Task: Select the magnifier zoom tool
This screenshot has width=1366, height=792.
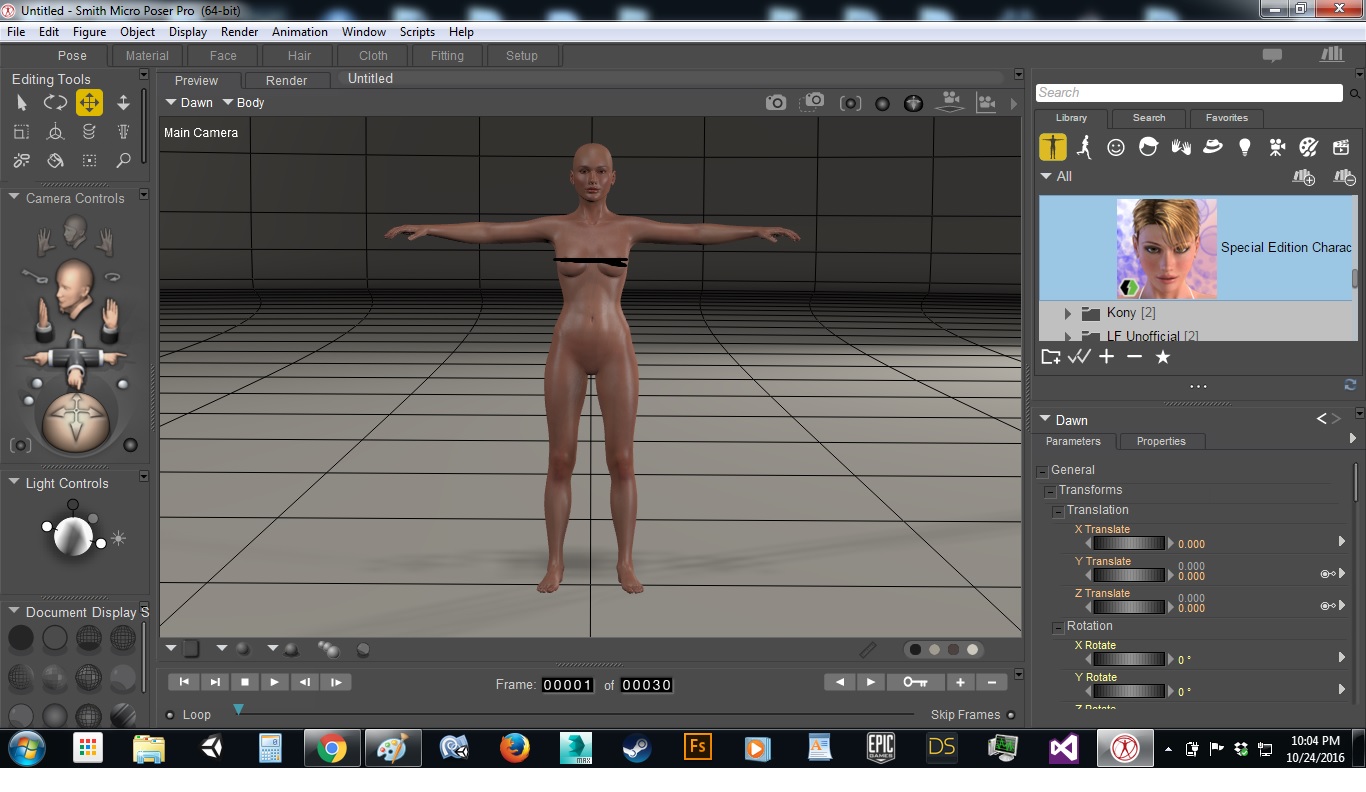Action: tap(123, 160)
